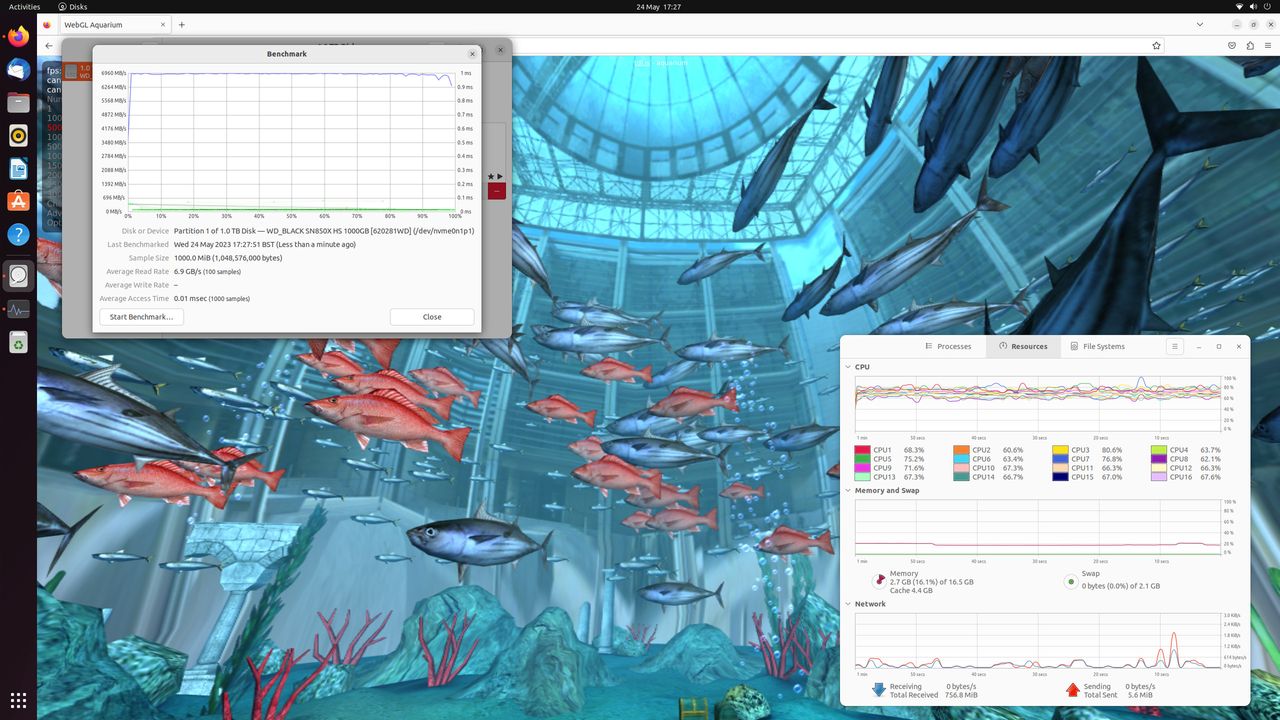Show applications grid in the dock
This screenshot has height=720, width=1280.
18,699
